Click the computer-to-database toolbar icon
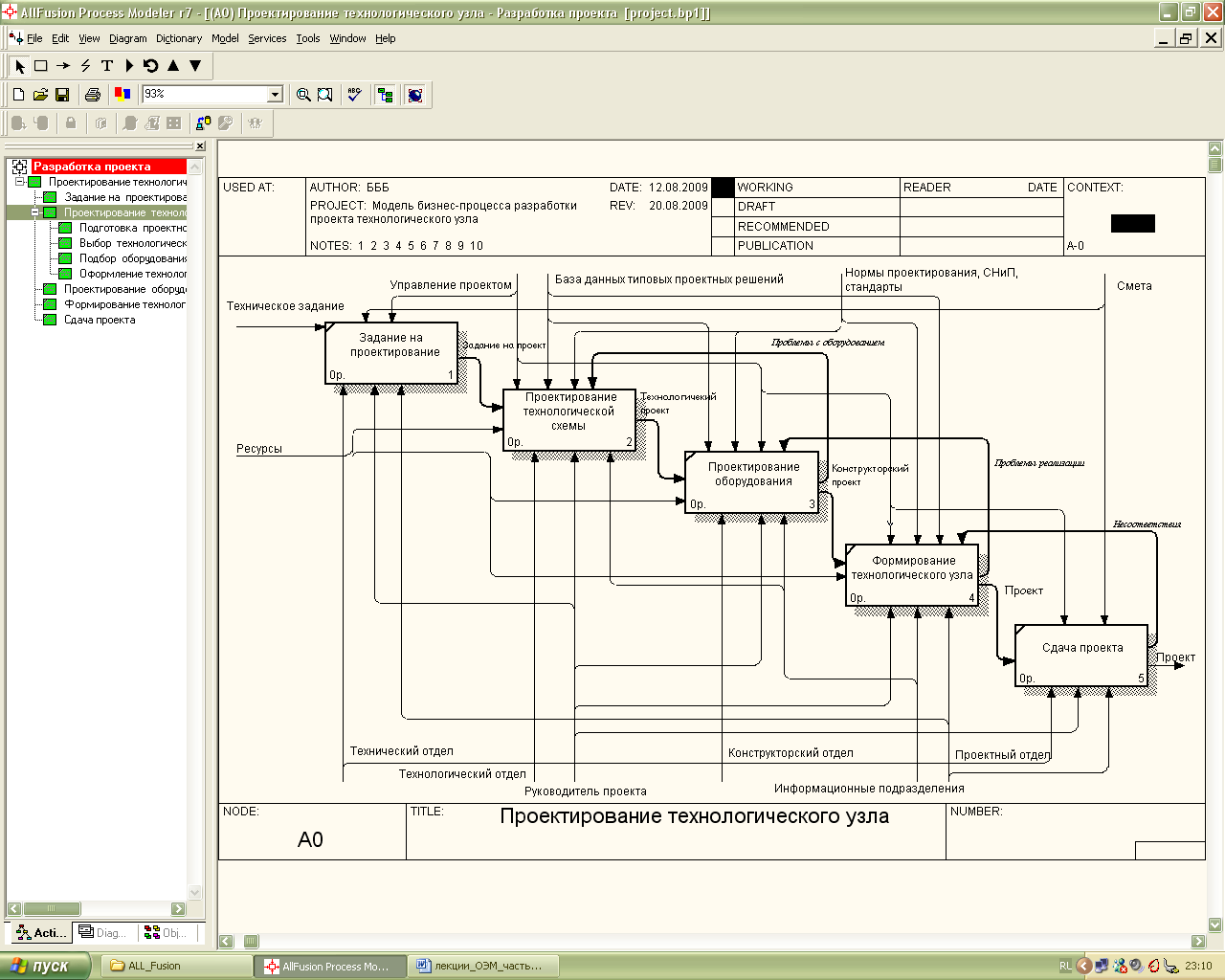Screen dimensions: 1225x980 coord(203,122)
